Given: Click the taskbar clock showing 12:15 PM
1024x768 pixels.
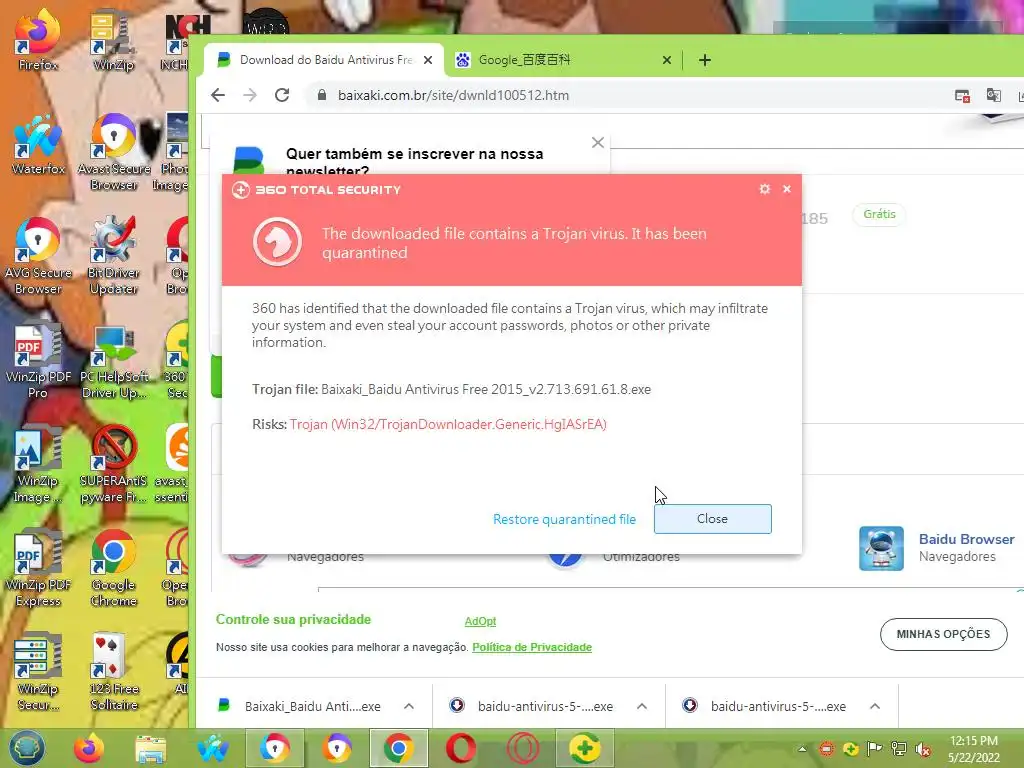Looking at the screenshot, I should [974, 749].
